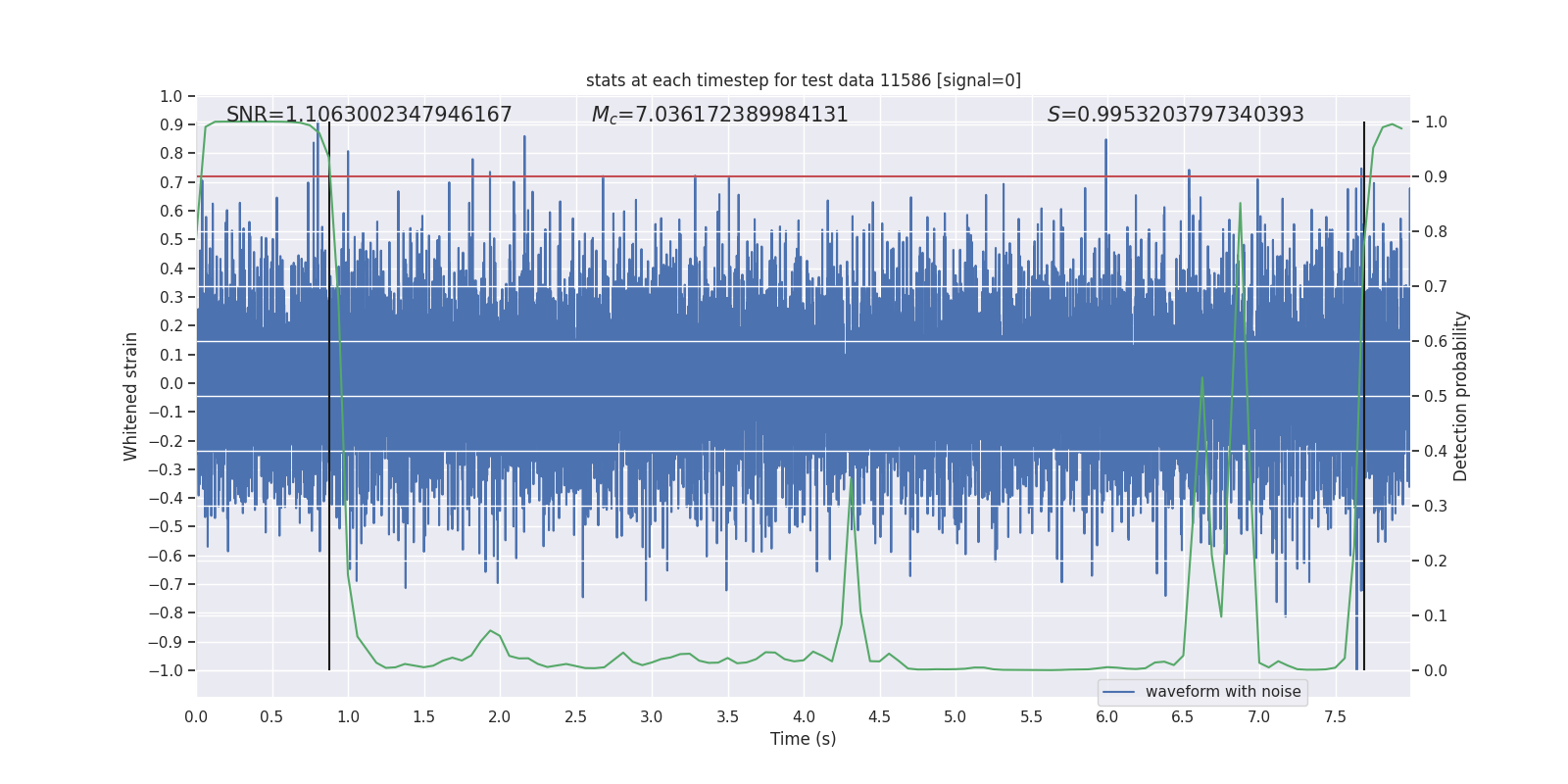Click the green probability peak near 6.9 seconds
The width and height of the screenshot is (1568, 784).
pyautogui.click(x=1240, y=204)
